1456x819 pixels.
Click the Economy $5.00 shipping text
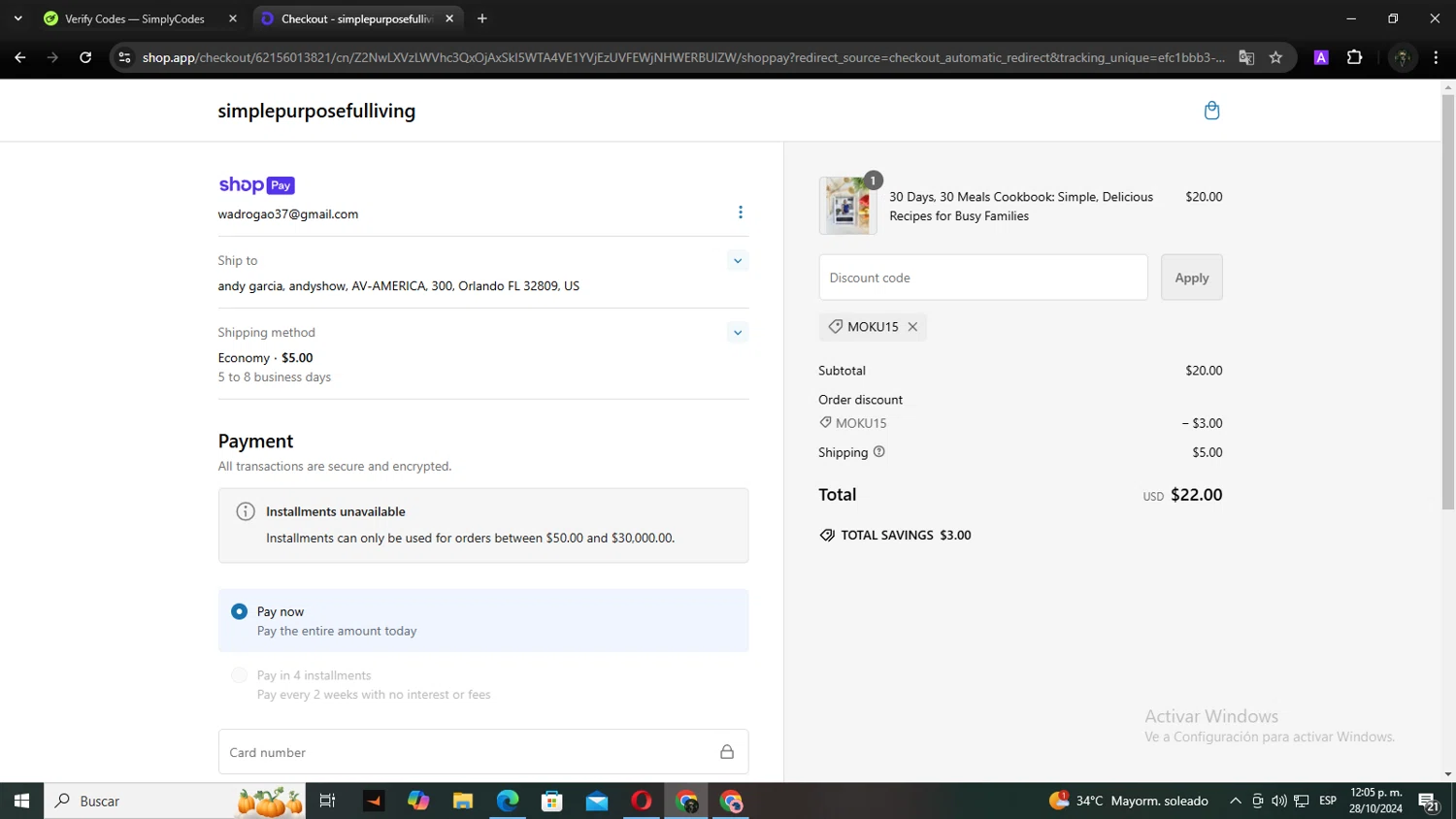[265, 358]
